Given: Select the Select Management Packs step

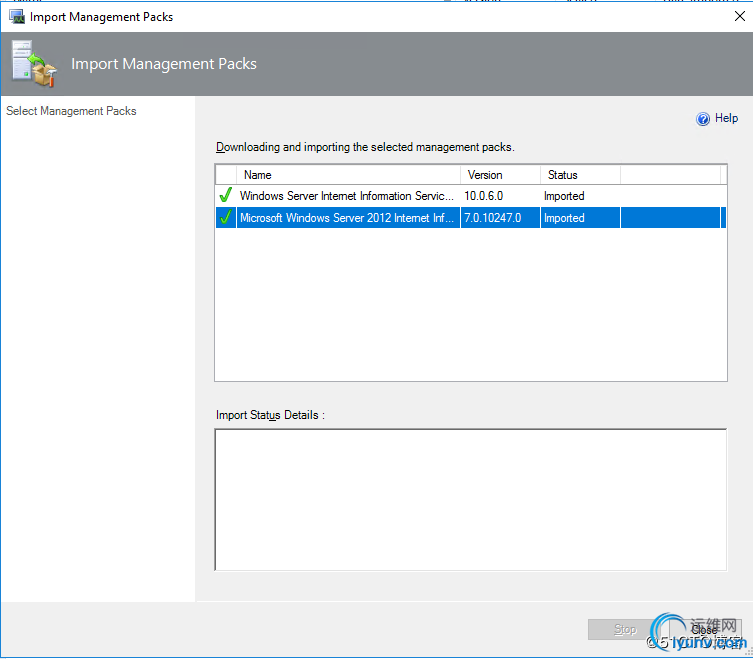Looking at the screenshot, I should point(71,111).
